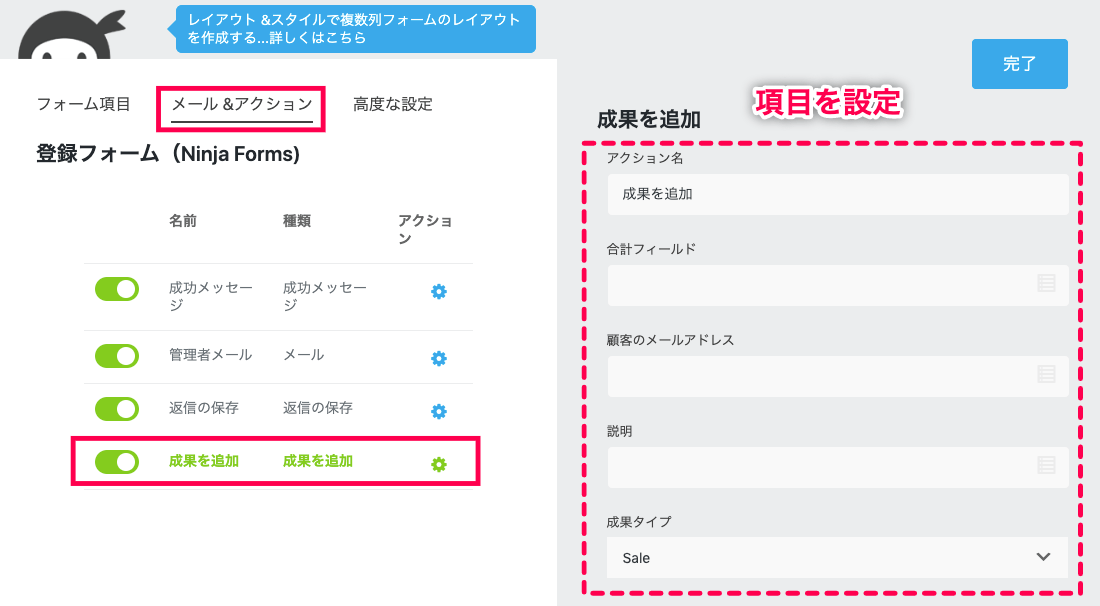Switch to the フォーム項目 tab
1100x606 pixels.
(83, 105)
